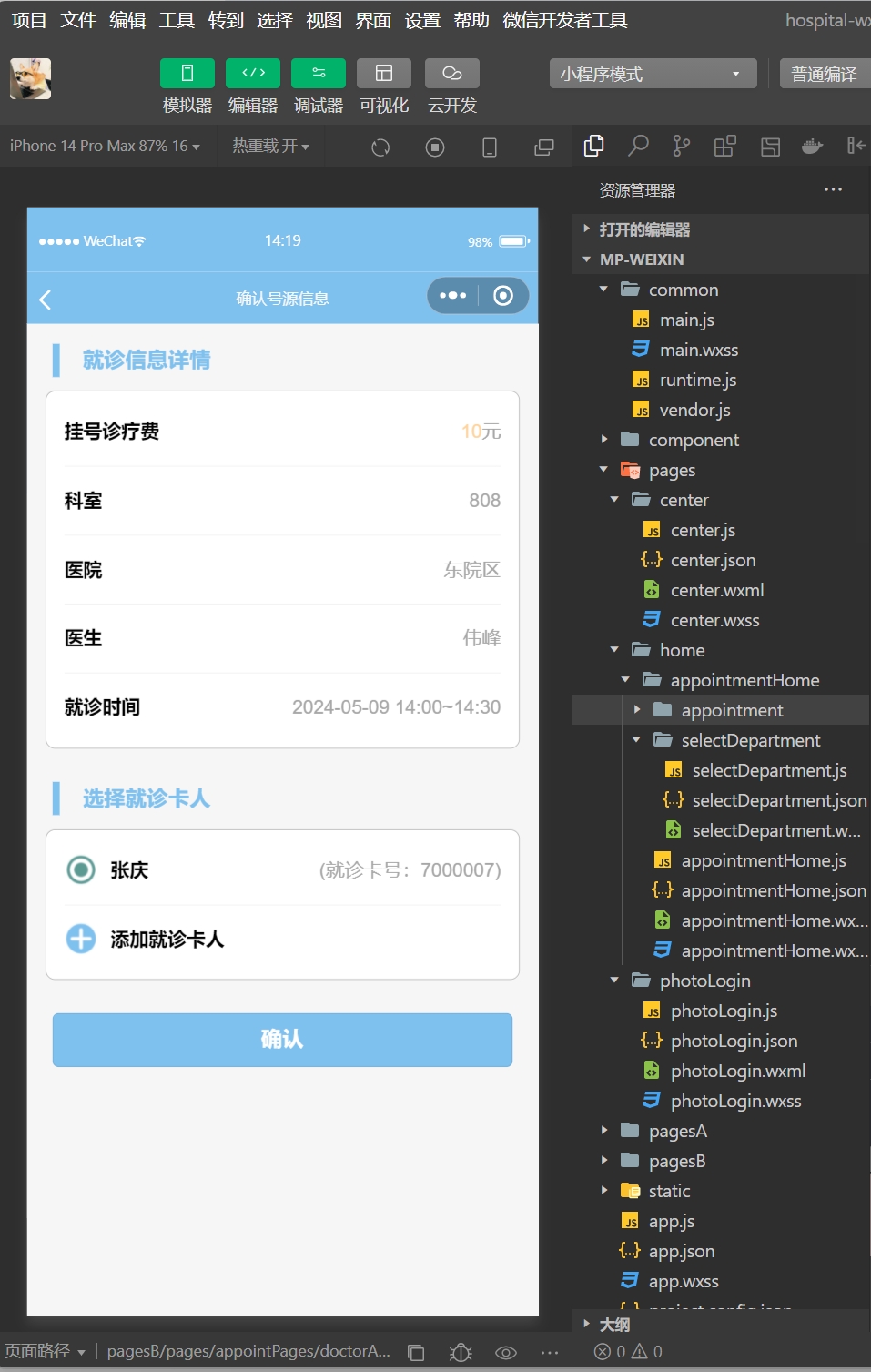Click the simulator stop icon

435,147
